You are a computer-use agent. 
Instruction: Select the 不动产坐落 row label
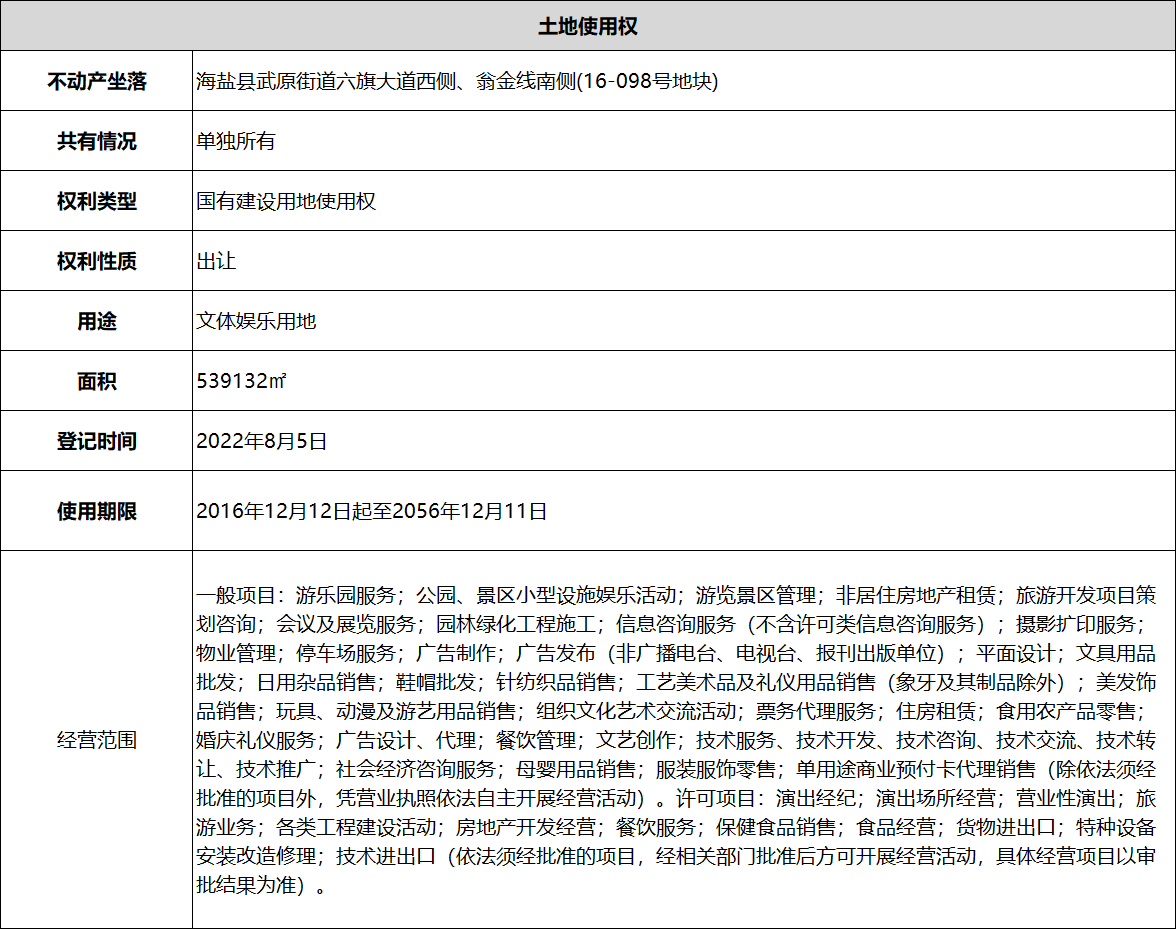click(x=97, y=81)
